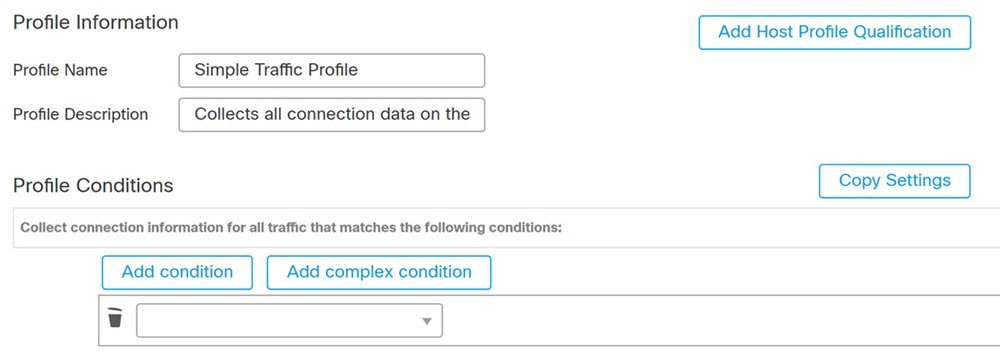Click the Copy Settings button
The height and width of the screenshot is (361, 1000).
(895, 181)
